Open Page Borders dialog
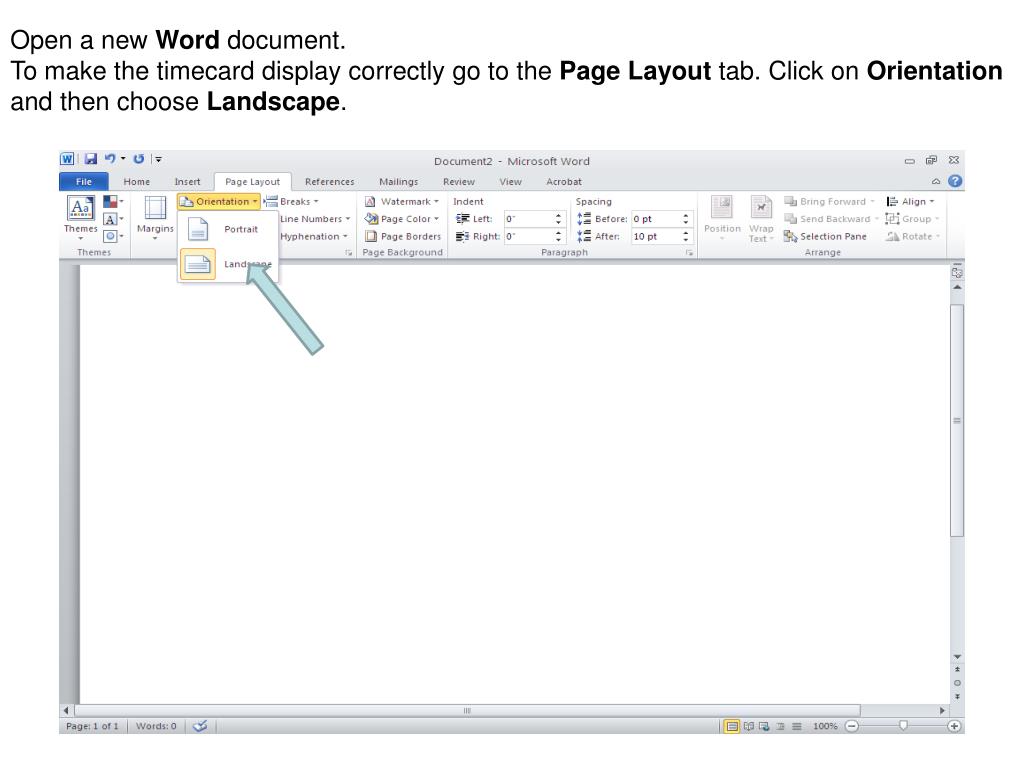Image resolution: width=1024 pixels, height=768 pixels. [x=403, y=236]
